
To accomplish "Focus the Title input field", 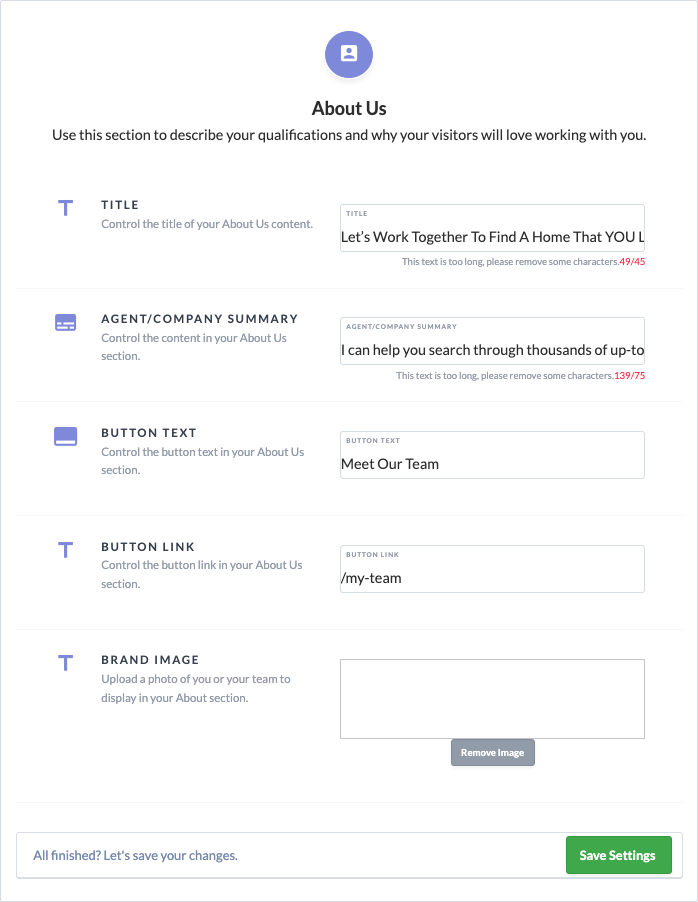I will [492, 228].
